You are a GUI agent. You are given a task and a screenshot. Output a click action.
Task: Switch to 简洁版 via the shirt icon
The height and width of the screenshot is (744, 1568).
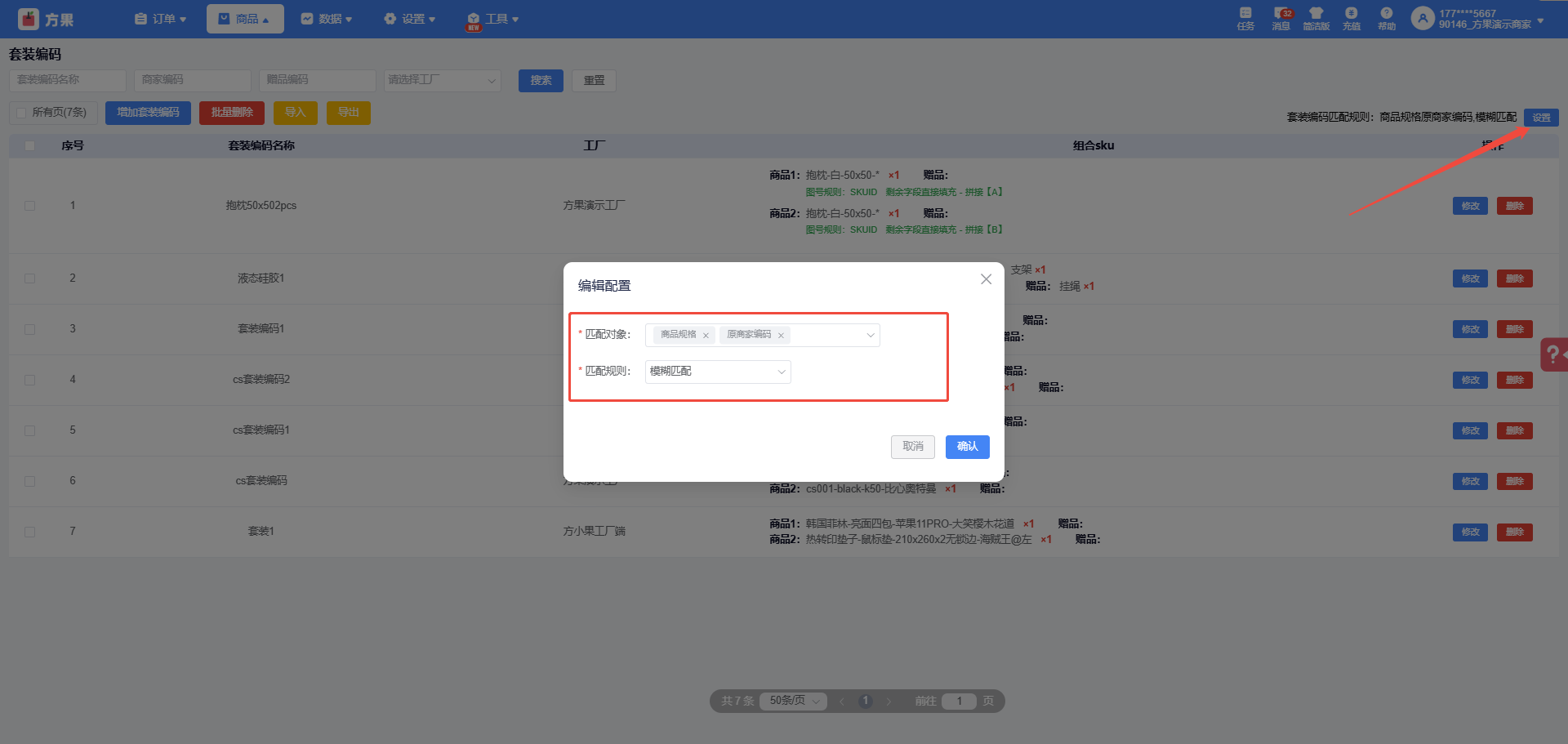point(1316,13)
